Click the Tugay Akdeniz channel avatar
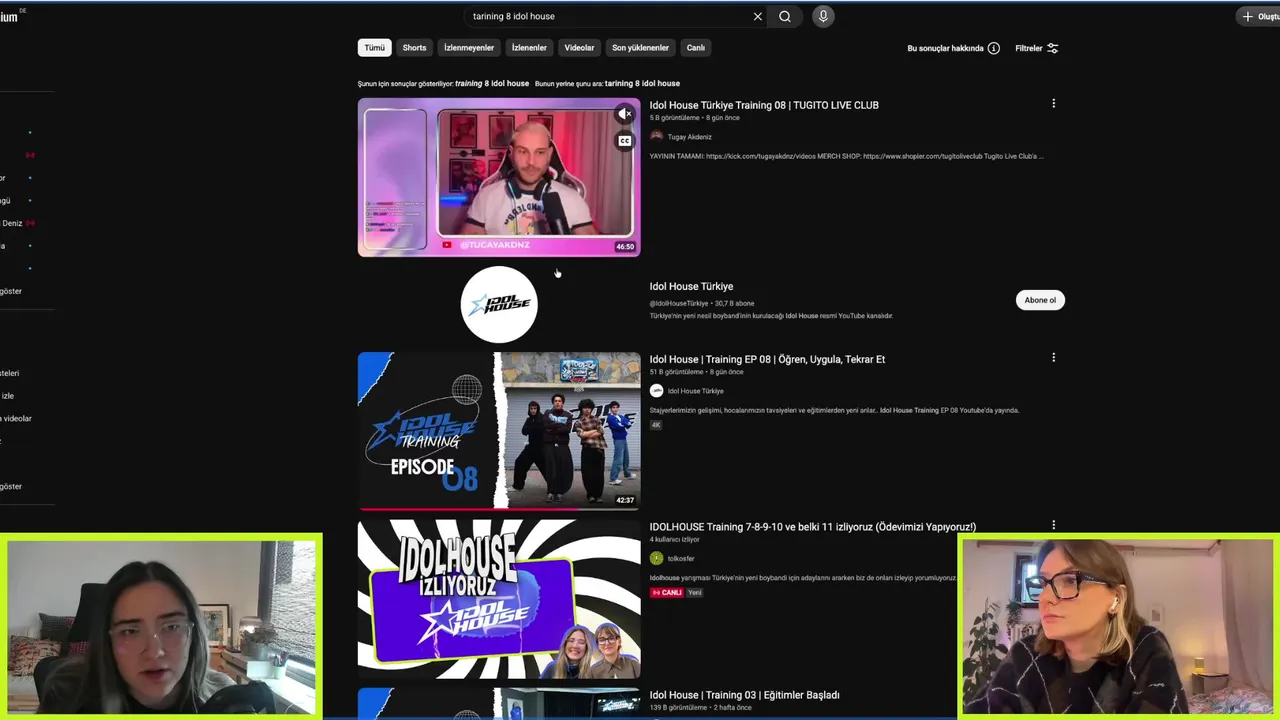The image size is (1280, 720). pos(656,137)
